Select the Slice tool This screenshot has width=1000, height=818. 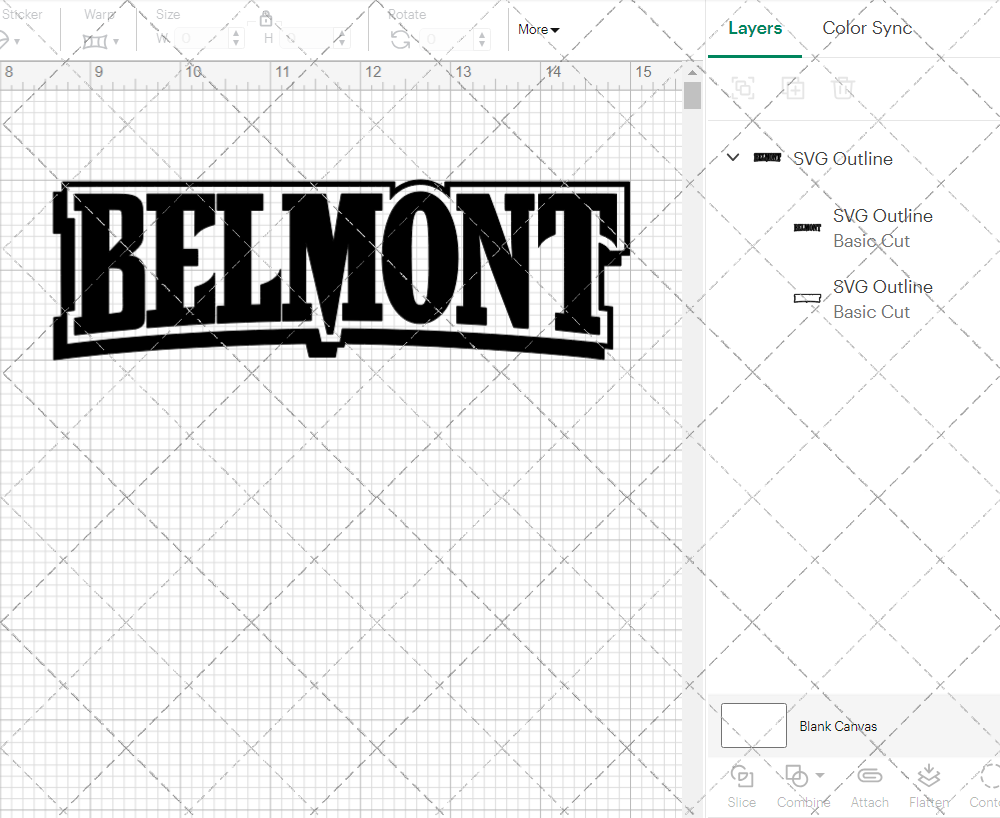(x=741, y=785)
